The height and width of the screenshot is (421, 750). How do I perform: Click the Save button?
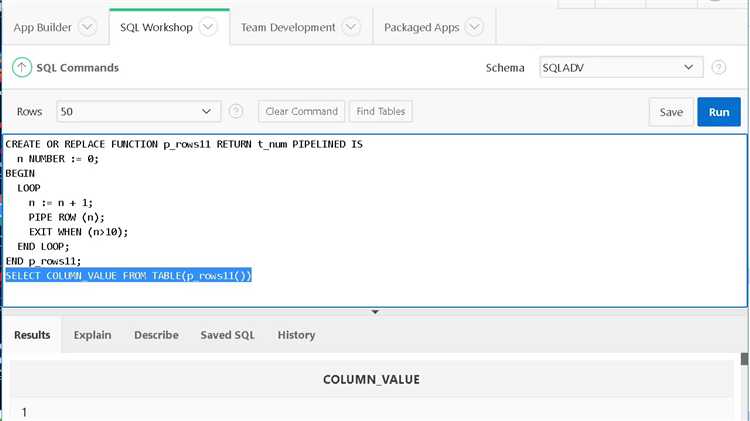pyautogui.click(x=671, y=112)
